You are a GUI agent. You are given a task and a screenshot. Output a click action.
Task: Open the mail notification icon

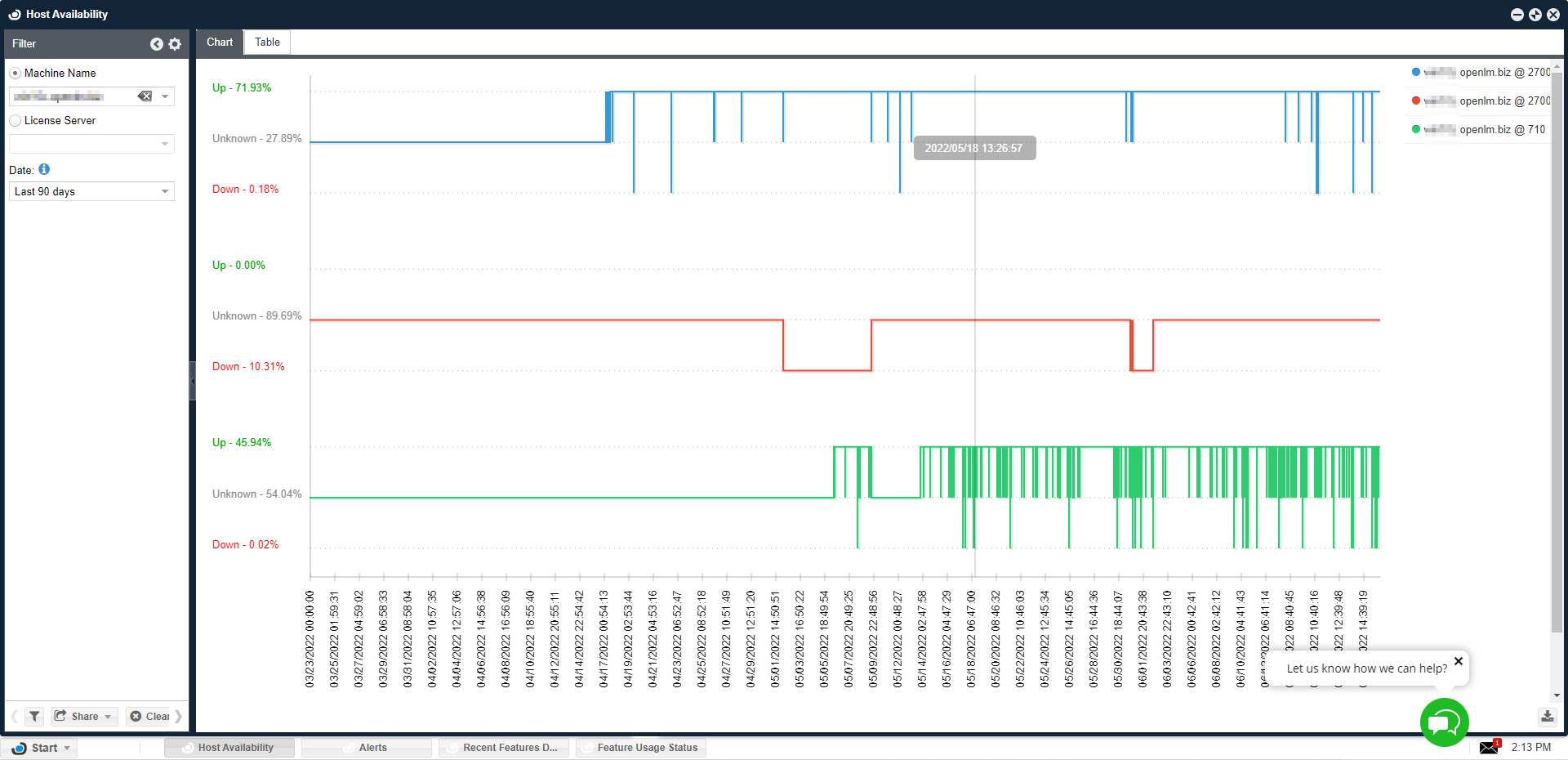[1490, 747]
